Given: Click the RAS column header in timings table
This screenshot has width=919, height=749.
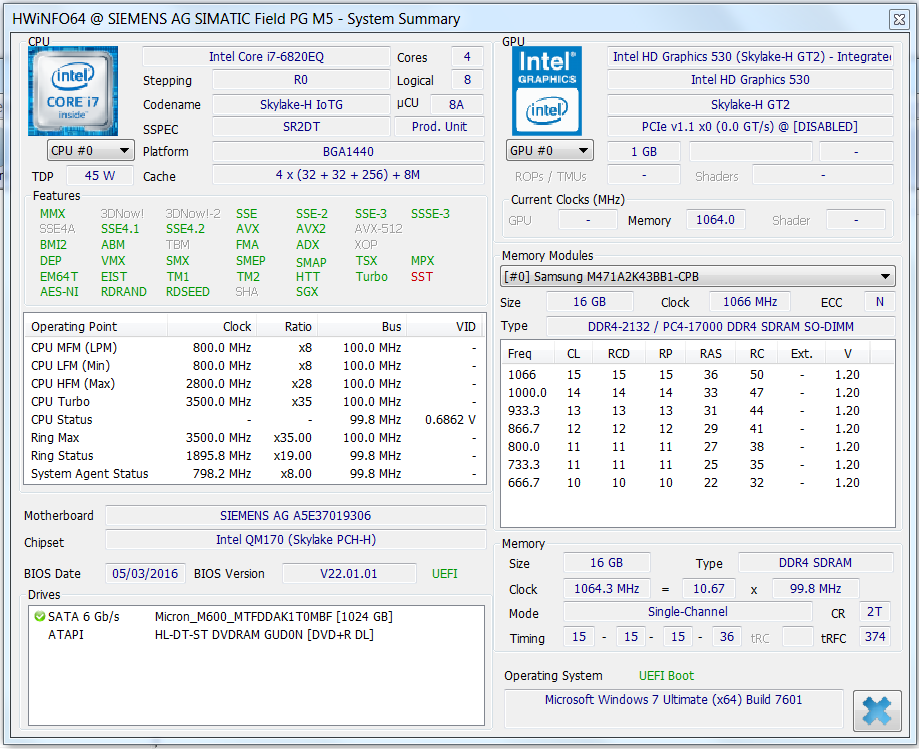Looking at the screenshot, I should (x=710, y=353).
